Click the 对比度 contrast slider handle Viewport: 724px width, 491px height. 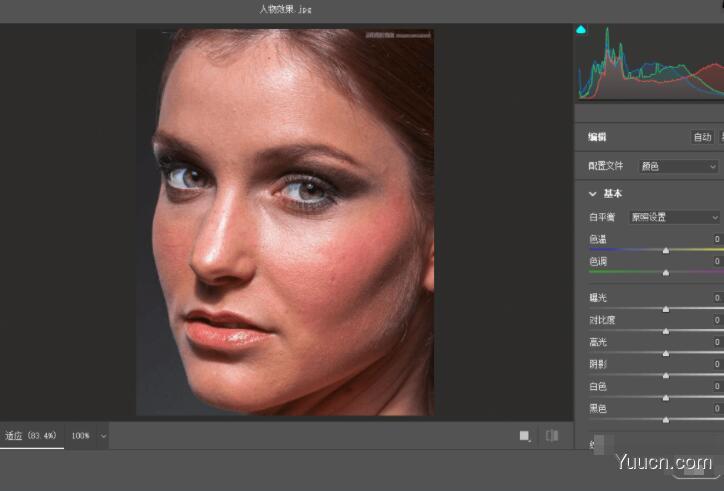(666, 331)
